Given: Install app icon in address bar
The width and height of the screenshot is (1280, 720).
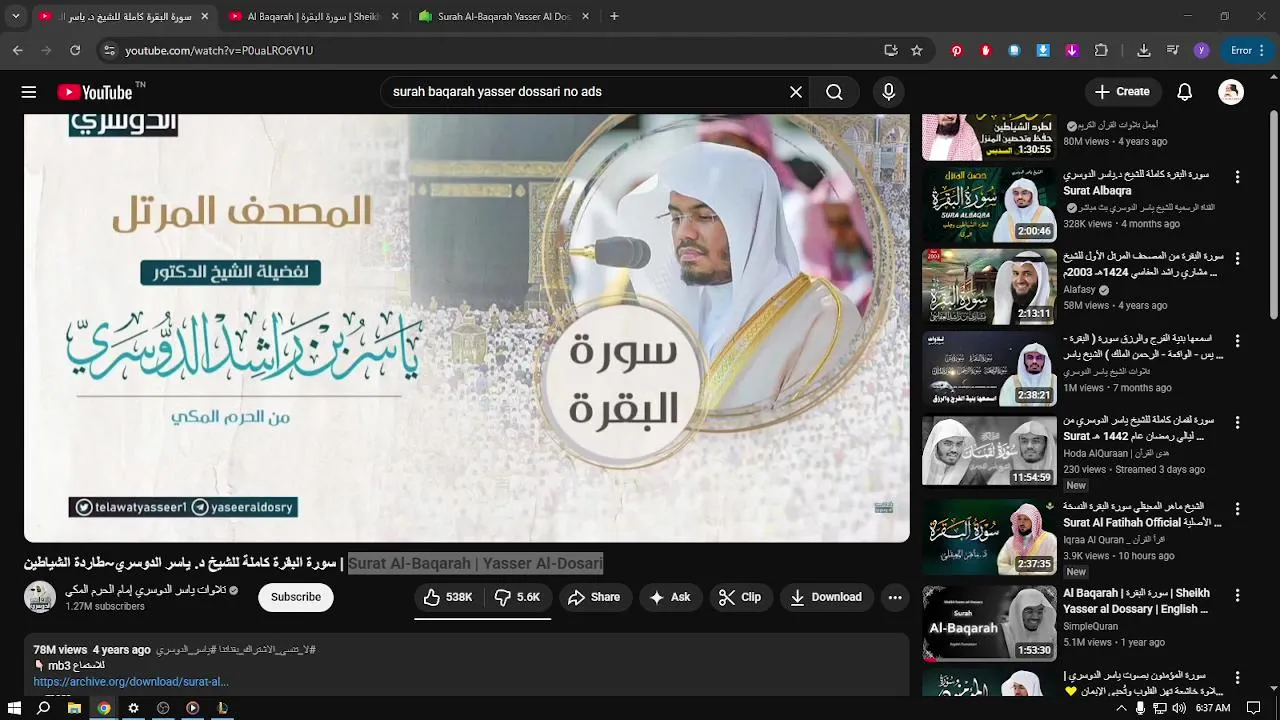Looking at the screenshot, I should (890, 50).
